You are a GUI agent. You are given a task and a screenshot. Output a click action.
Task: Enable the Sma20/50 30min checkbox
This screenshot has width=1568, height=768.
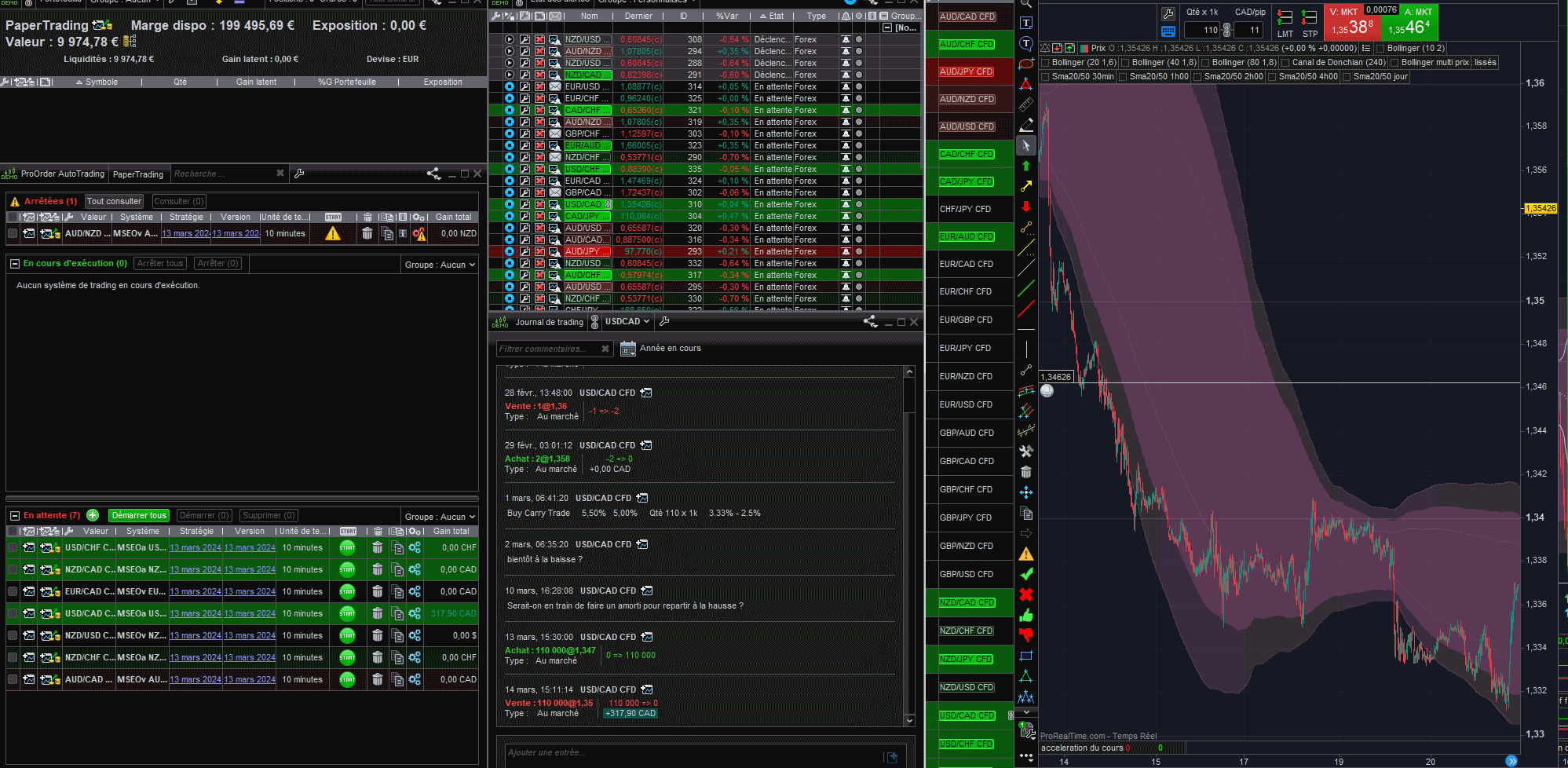1045,77
